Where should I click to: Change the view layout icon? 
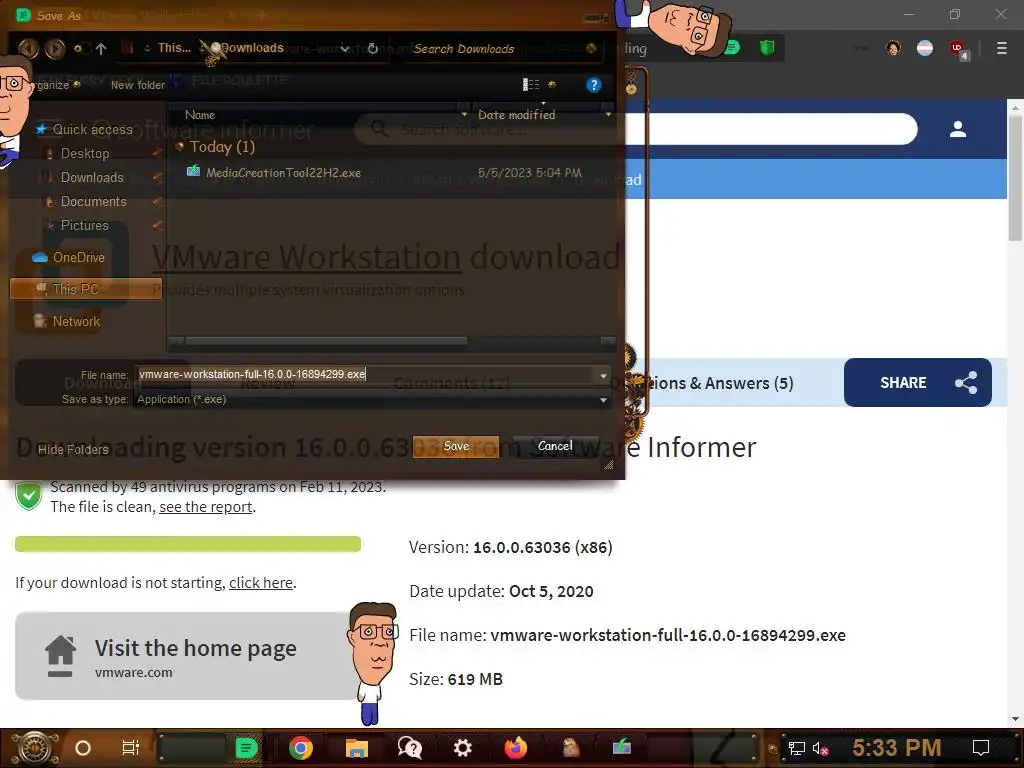pos(531,85)
